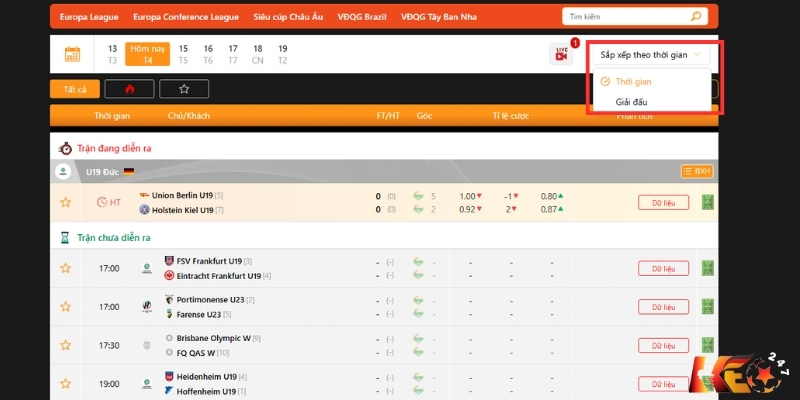The height and width of the screenshot is (400, 800).
Task: Open pitch icon for Brisbane Olympic W match
Action: click(708, 345)
